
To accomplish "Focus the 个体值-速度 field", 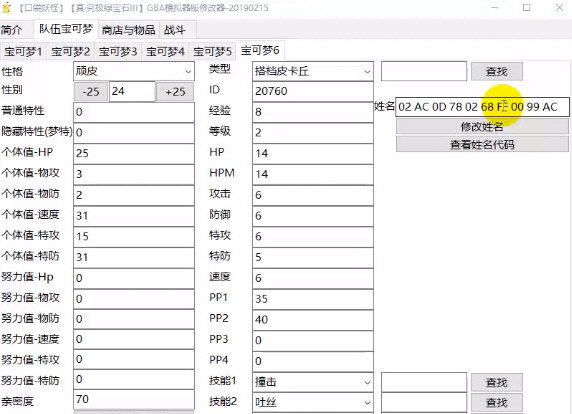I will click(x=134, y=216).
